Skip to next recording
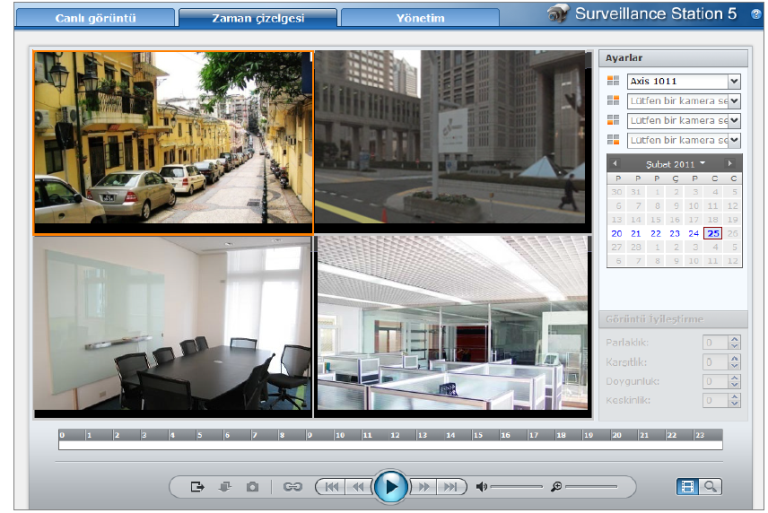Image resolution: width=768 pixels, height=513 pixels. 451,487
